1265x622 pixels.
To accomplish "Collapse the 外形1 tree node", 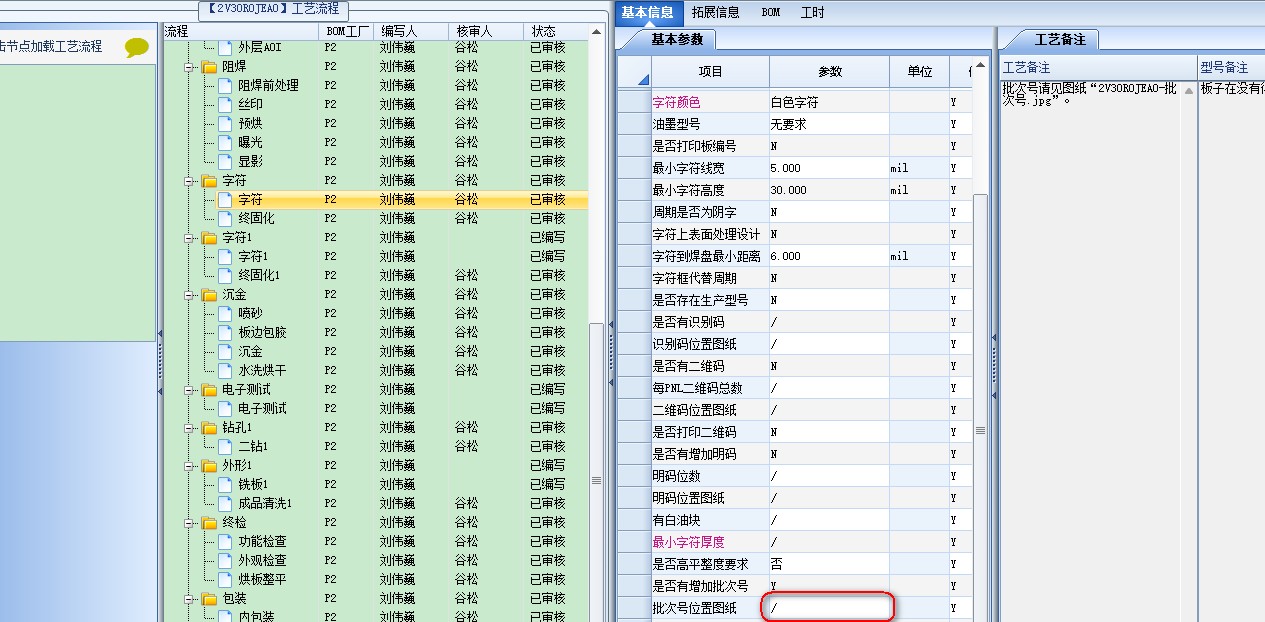I will click(189, 466).
